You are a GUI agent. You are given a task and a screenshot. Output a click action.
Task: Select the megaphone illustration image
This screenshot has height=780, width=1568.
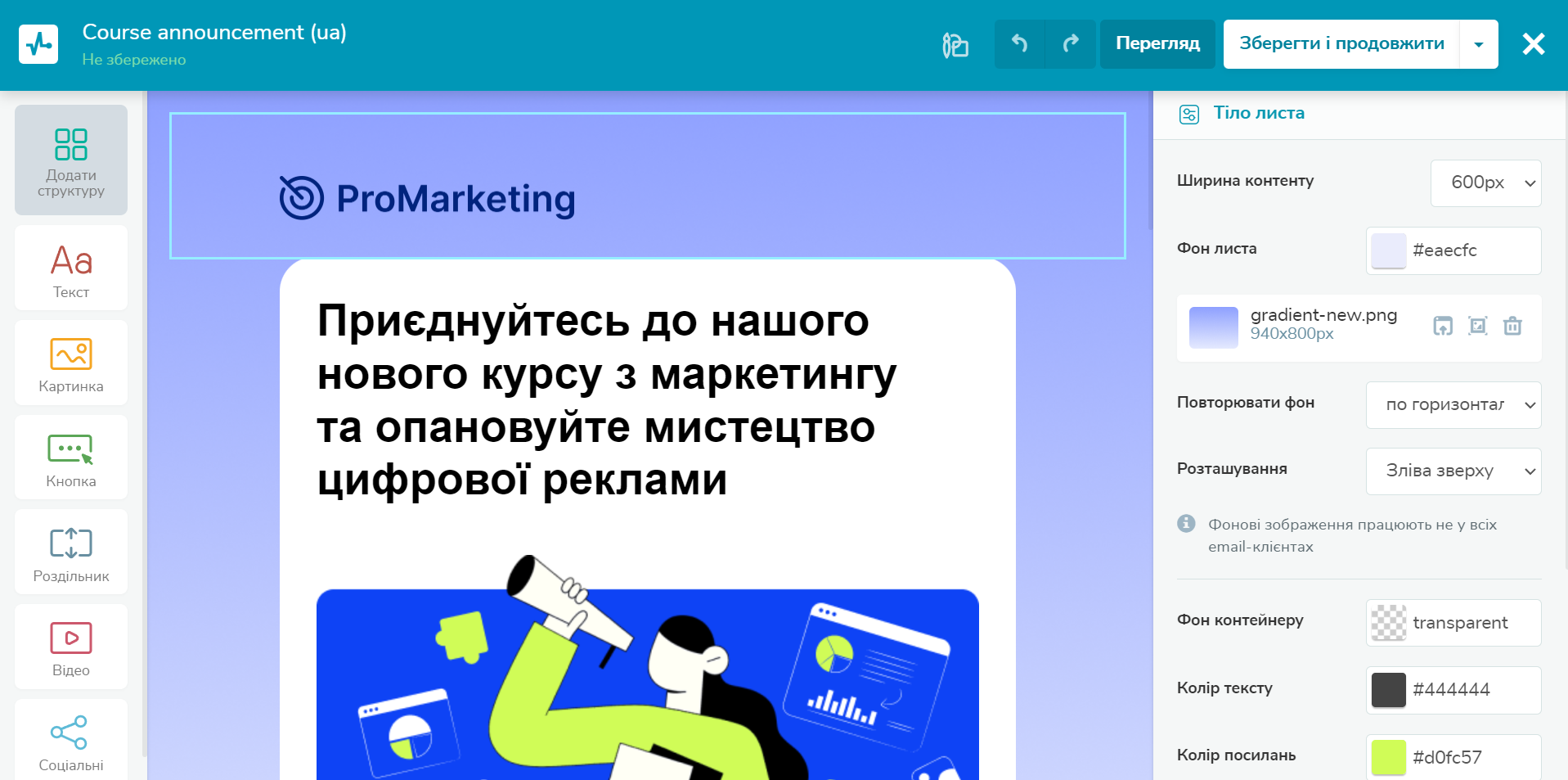pyautogui.click(x=648, y=667)
